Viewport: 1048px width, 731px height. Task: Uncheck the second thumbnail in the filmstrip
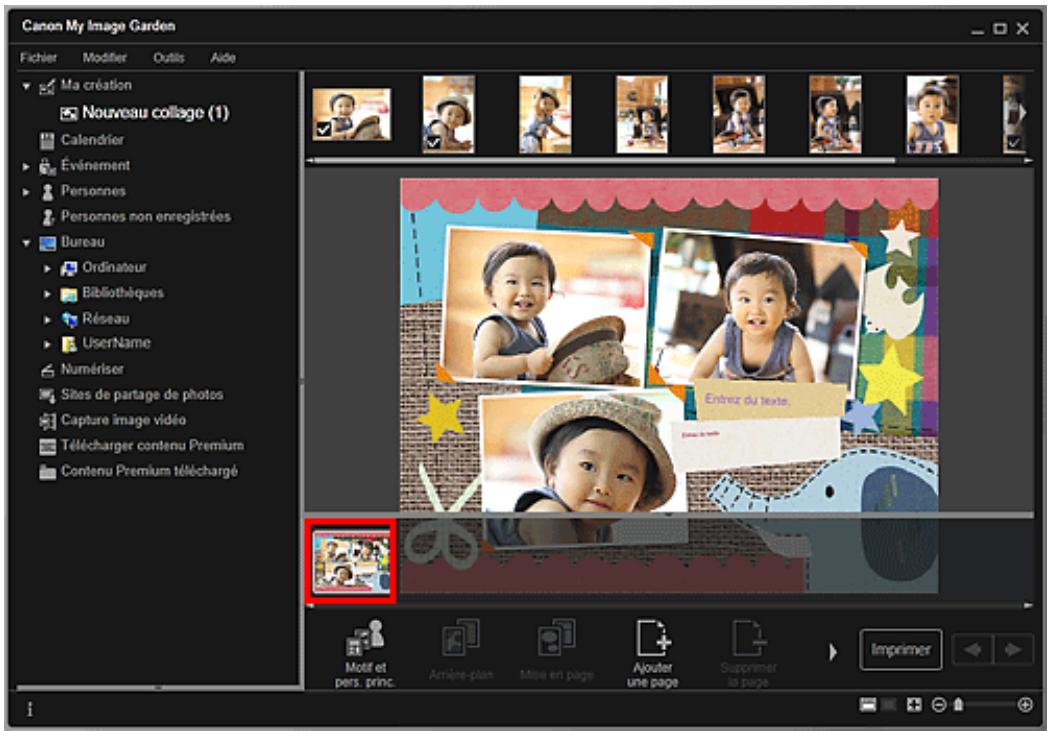pos(433,140)
